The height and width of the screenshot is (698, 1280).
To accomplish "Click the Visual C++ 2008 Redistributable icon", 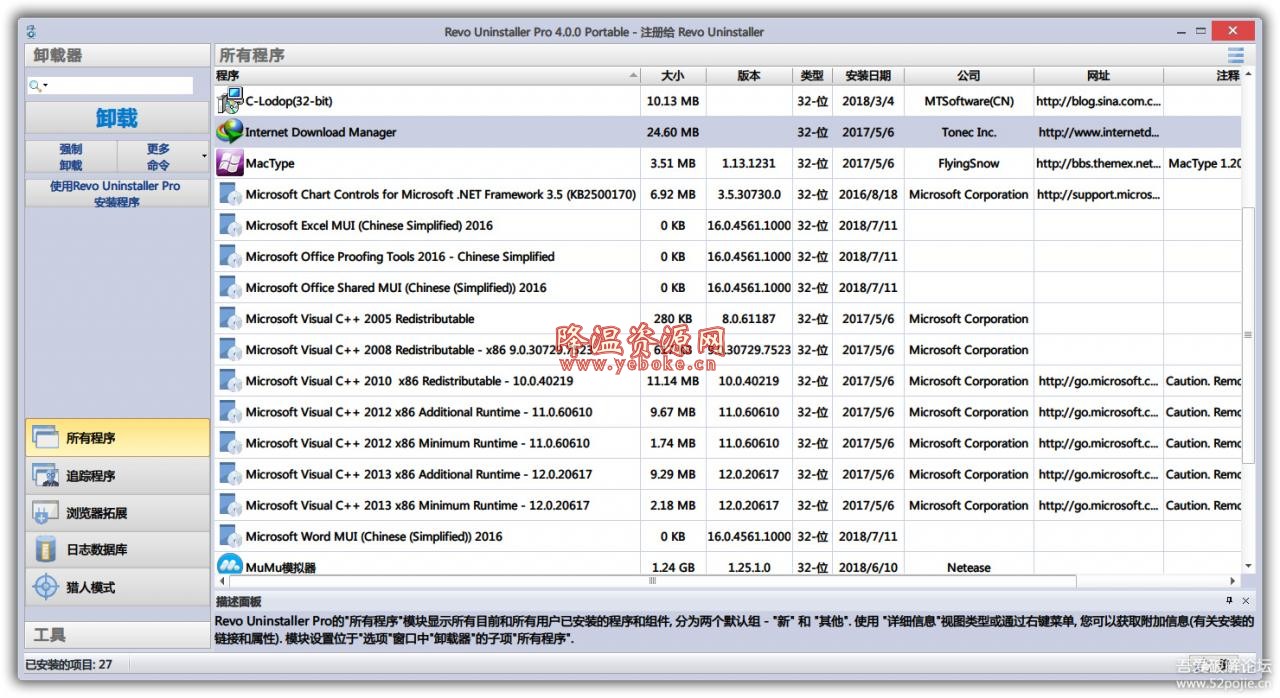I will [x=230, y=349].
